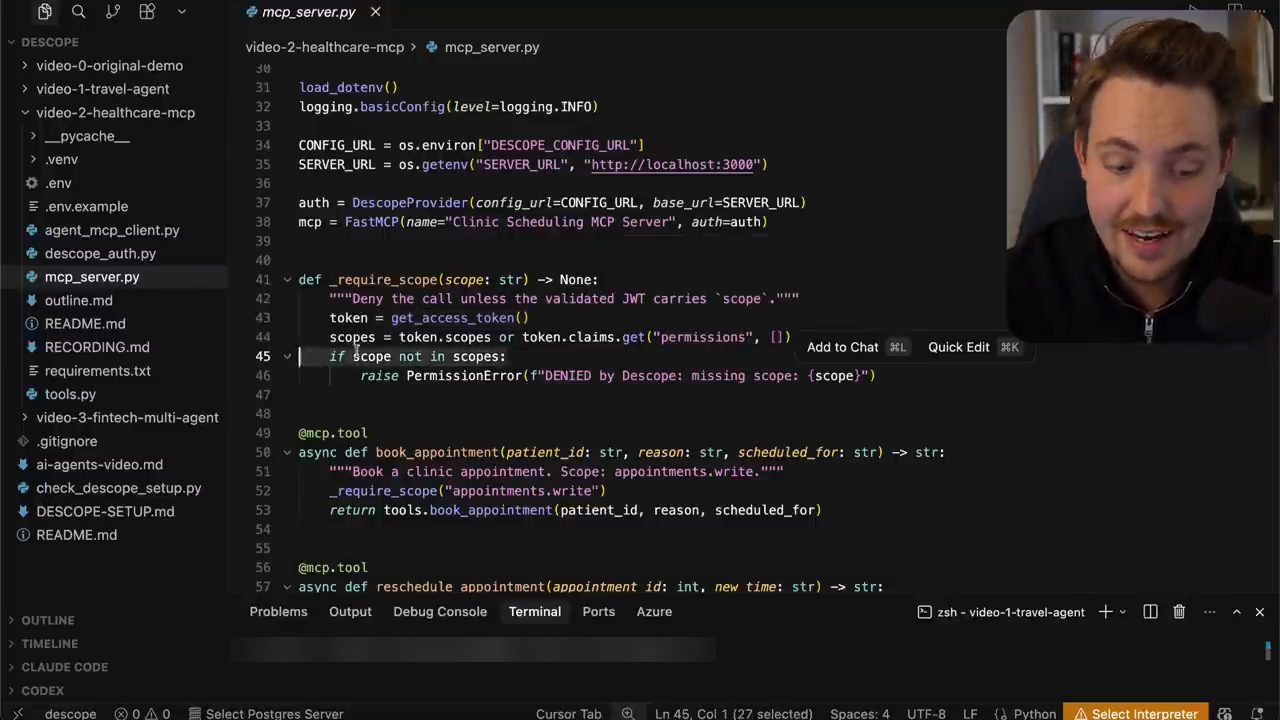The width and height of the screenshot is (1280, 720).
Task: Click the Quick Edit button
Action: tap(973, 347)
